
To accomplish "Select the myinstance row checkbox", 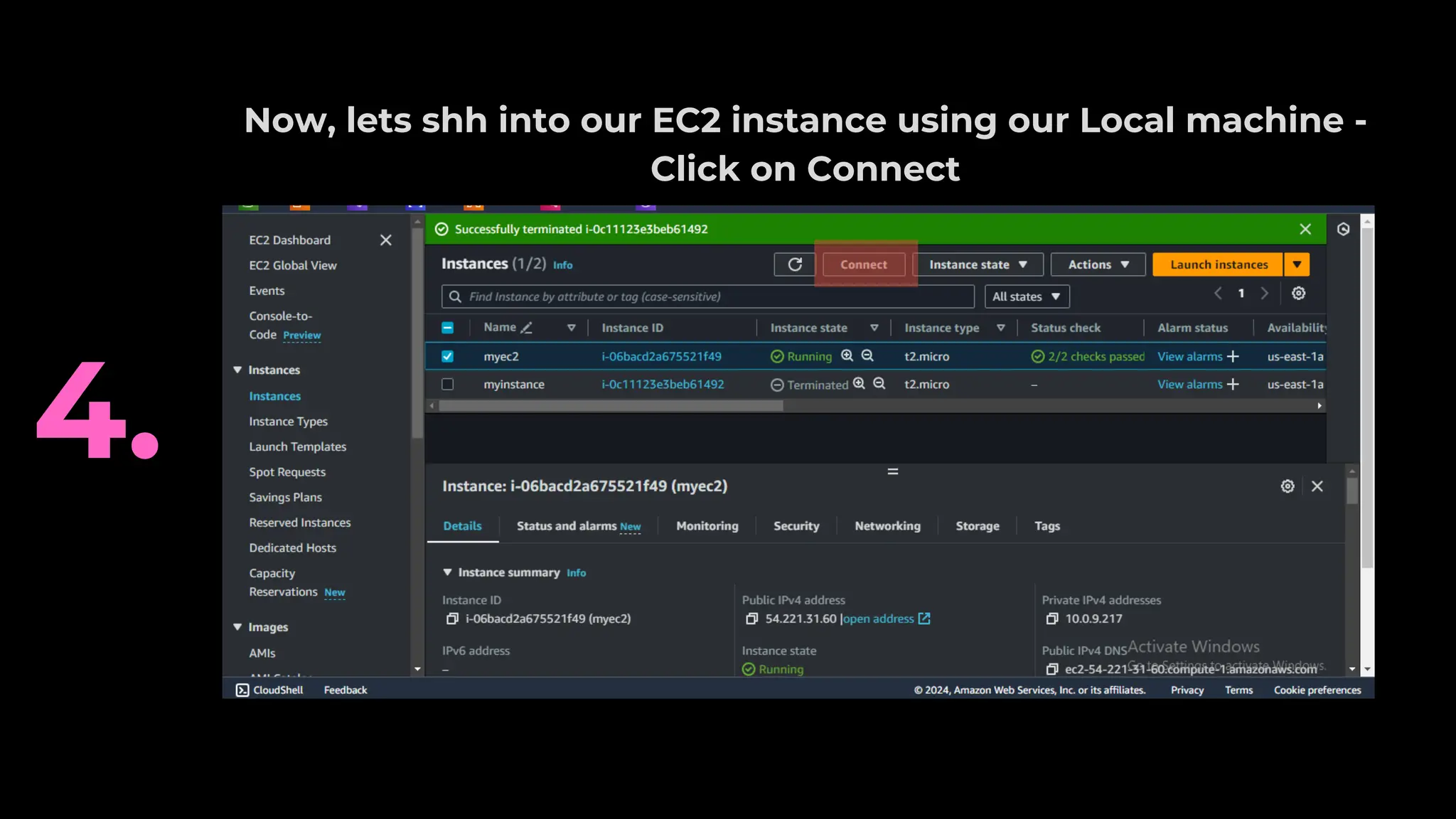I will point(447,384).
